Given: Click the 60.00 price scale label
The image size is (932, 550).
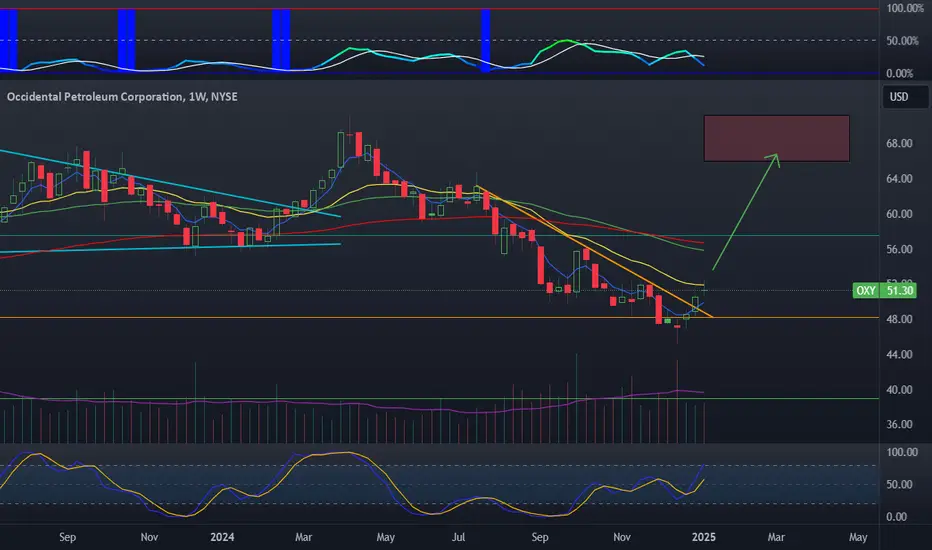Looking at the screenshot, I should [899, 214].
